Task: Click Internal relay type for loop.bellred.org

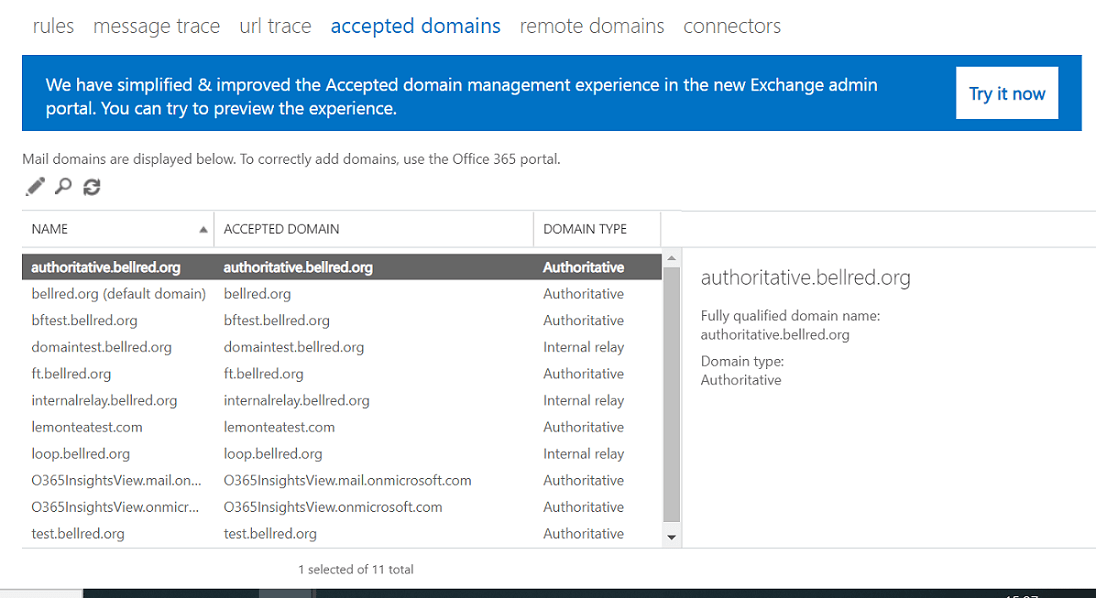Action: click(584, 453)
